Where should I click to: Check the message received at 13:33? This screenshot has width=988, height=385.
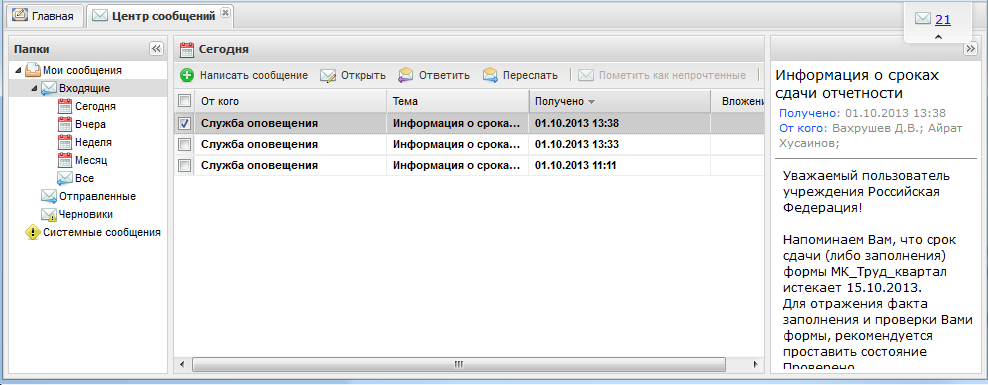pos(185,145)
